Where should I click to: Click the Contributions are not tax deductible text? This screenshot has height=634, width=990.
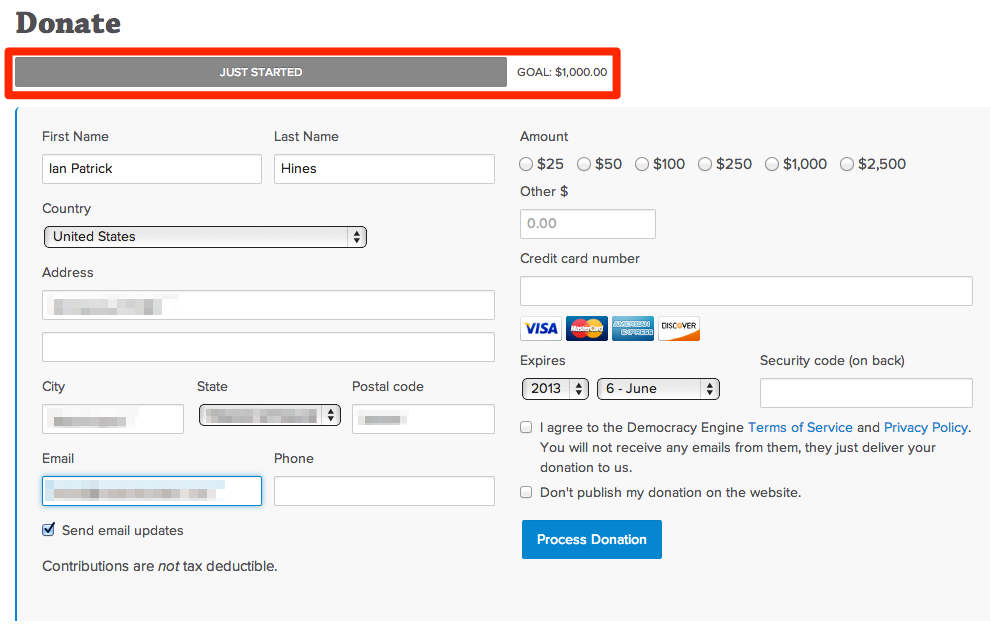160,566
